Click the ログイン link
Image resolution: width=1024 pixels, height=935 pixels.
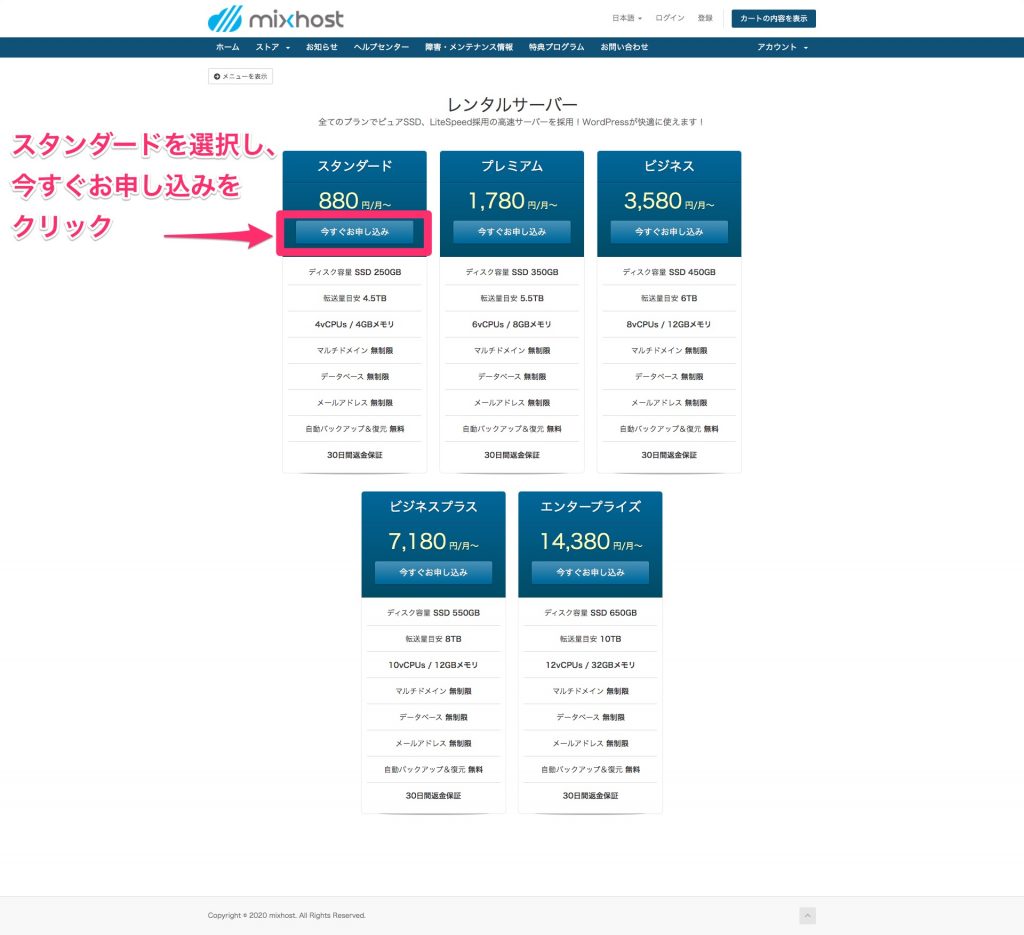[670, 18]
